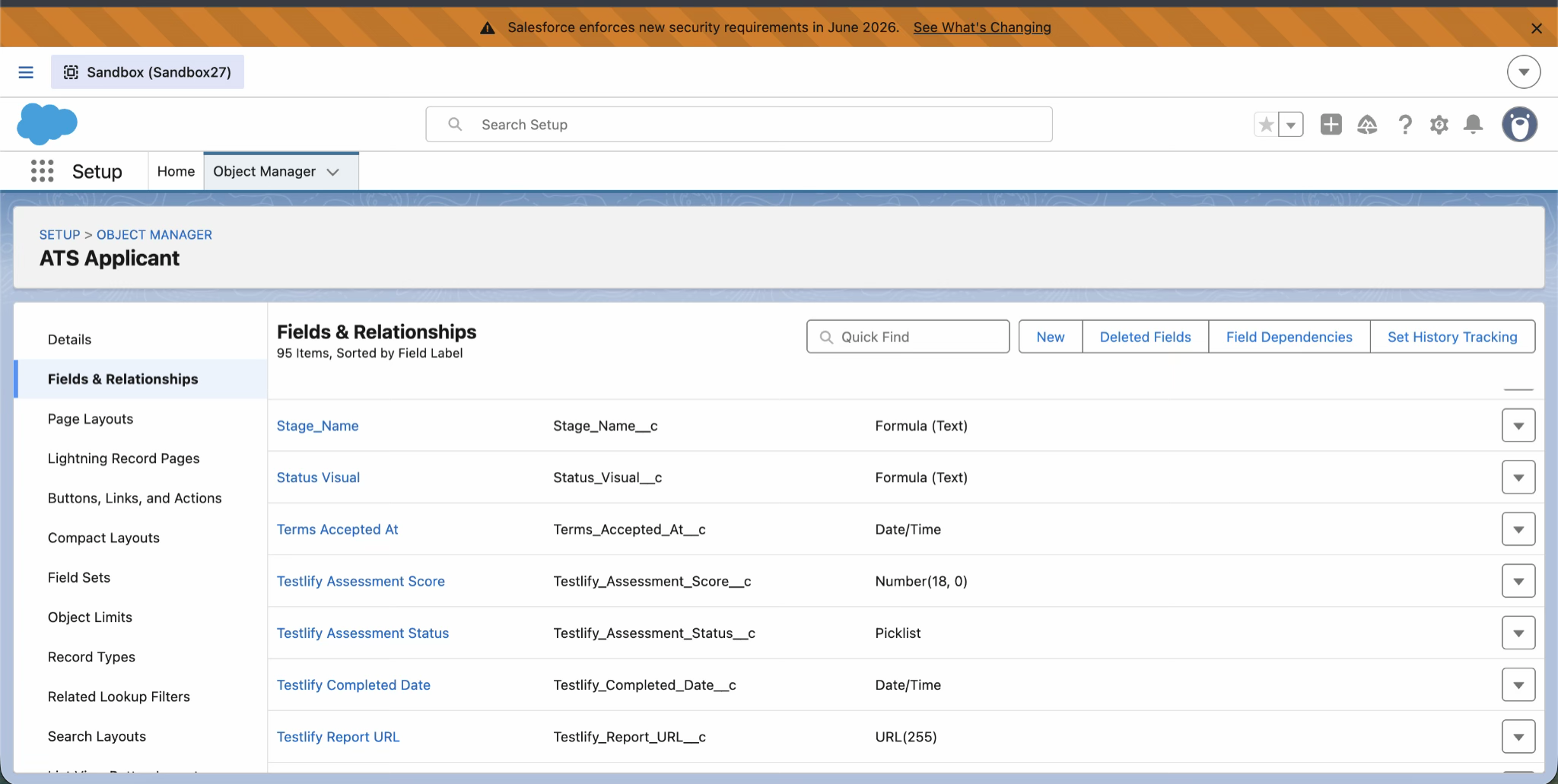1558x784 pixels.
Task: Click Set History Tracking
Action: click(x=1452, y=336)
